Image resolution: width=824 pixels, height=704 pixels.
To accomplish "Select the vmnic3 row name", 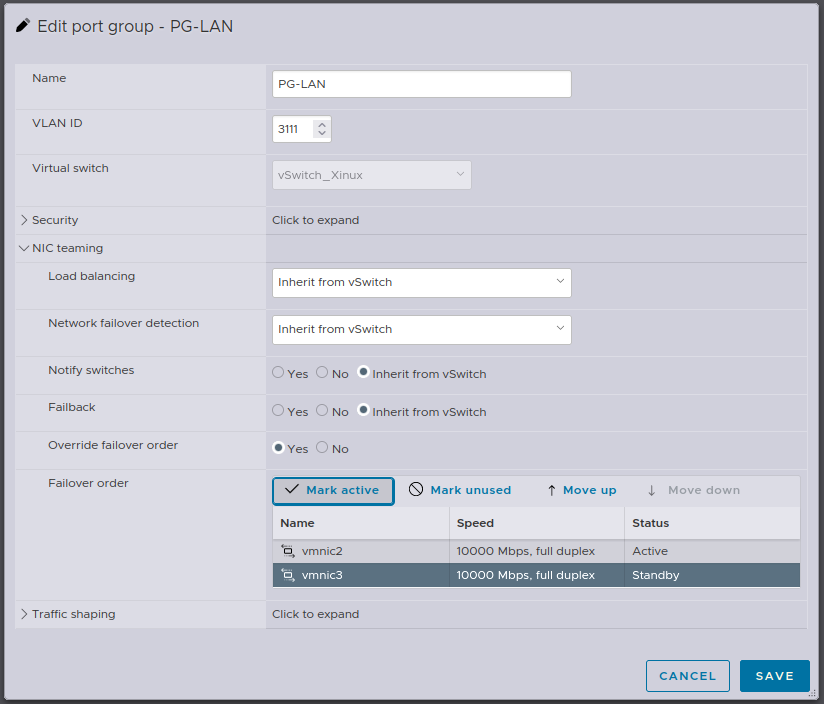I will click(x=322, y=575).
